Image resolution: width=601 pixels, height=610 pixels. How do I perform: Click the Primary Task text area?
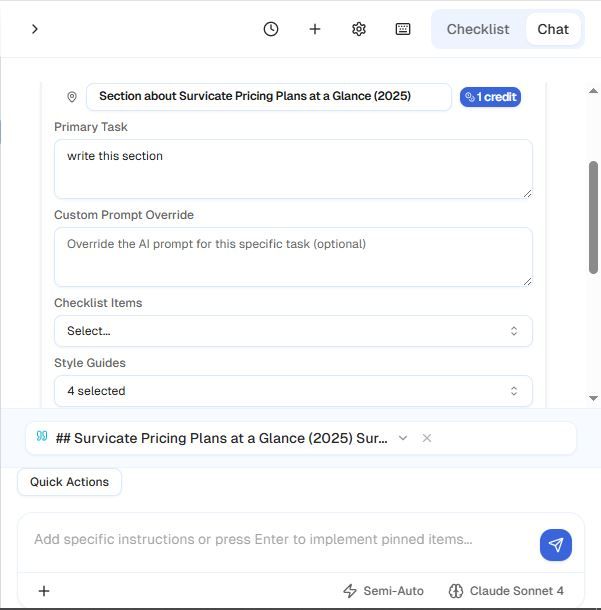[x=293, y=169]
